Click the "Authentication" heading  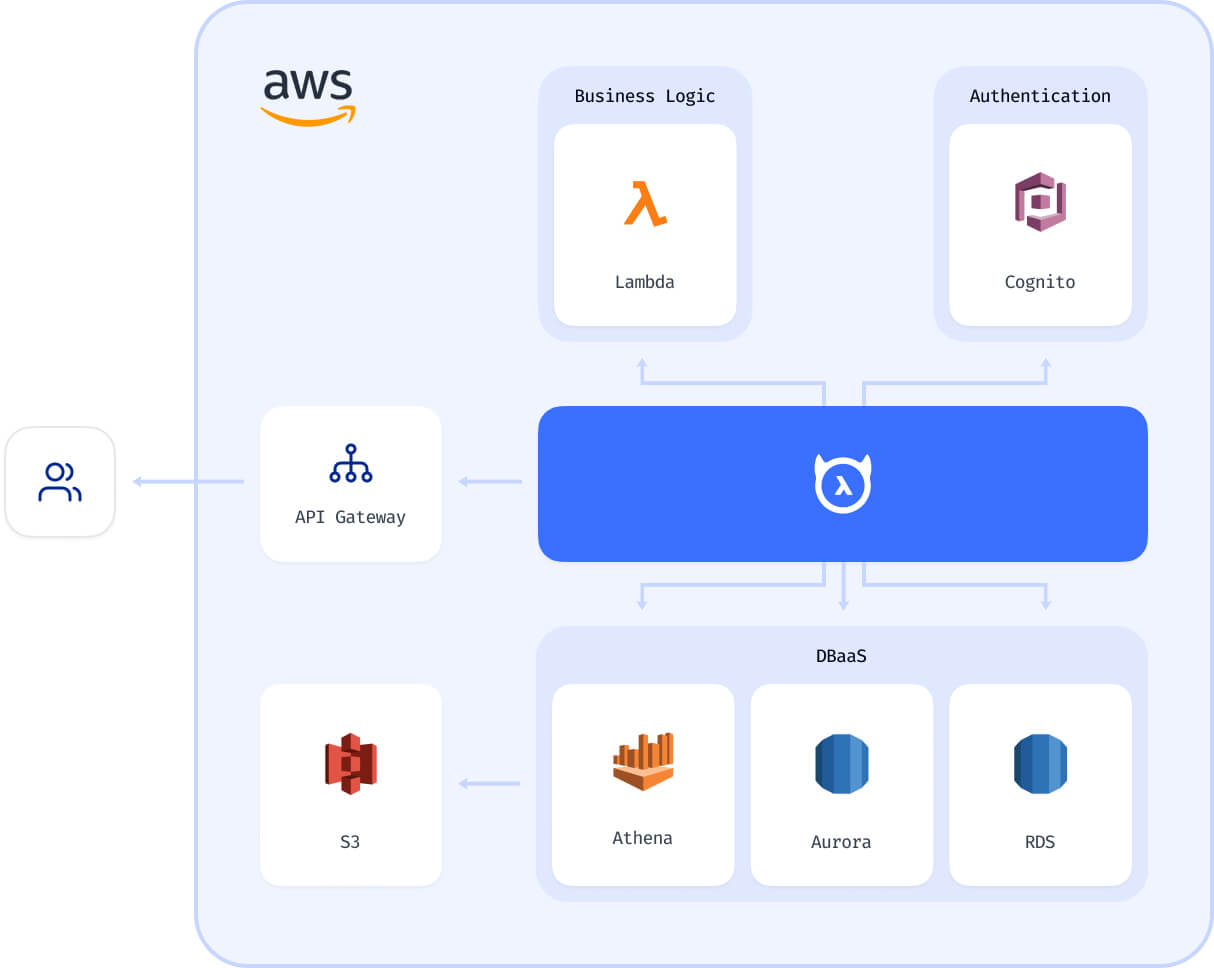click(1040, 96)
